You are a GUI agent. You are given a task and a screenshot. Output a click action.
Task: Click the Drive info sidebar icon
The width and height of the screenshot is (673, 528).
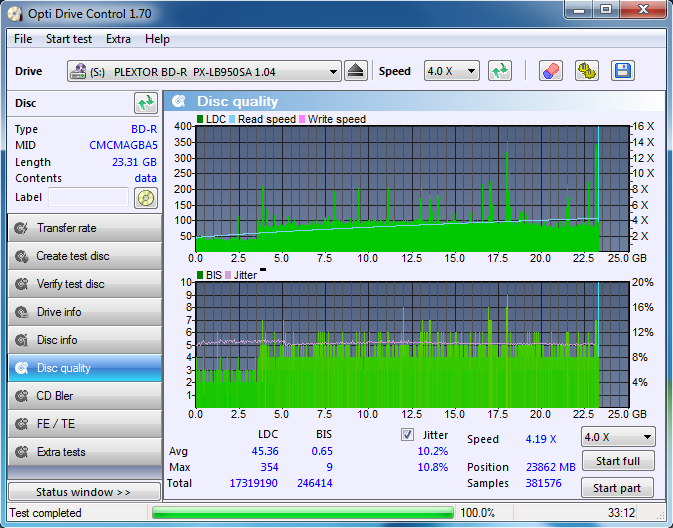(x=21, y=312)
